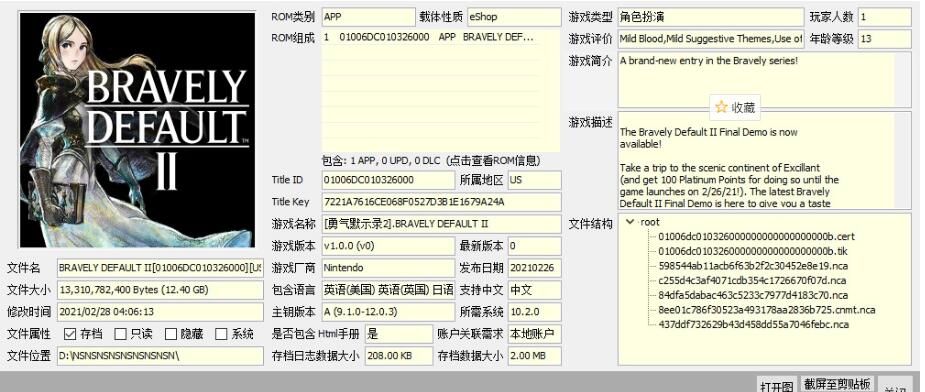Click the 游戏简介 box vertical scrollbar
This screenshot has width=925, height=392.
[x=903, y=79]
